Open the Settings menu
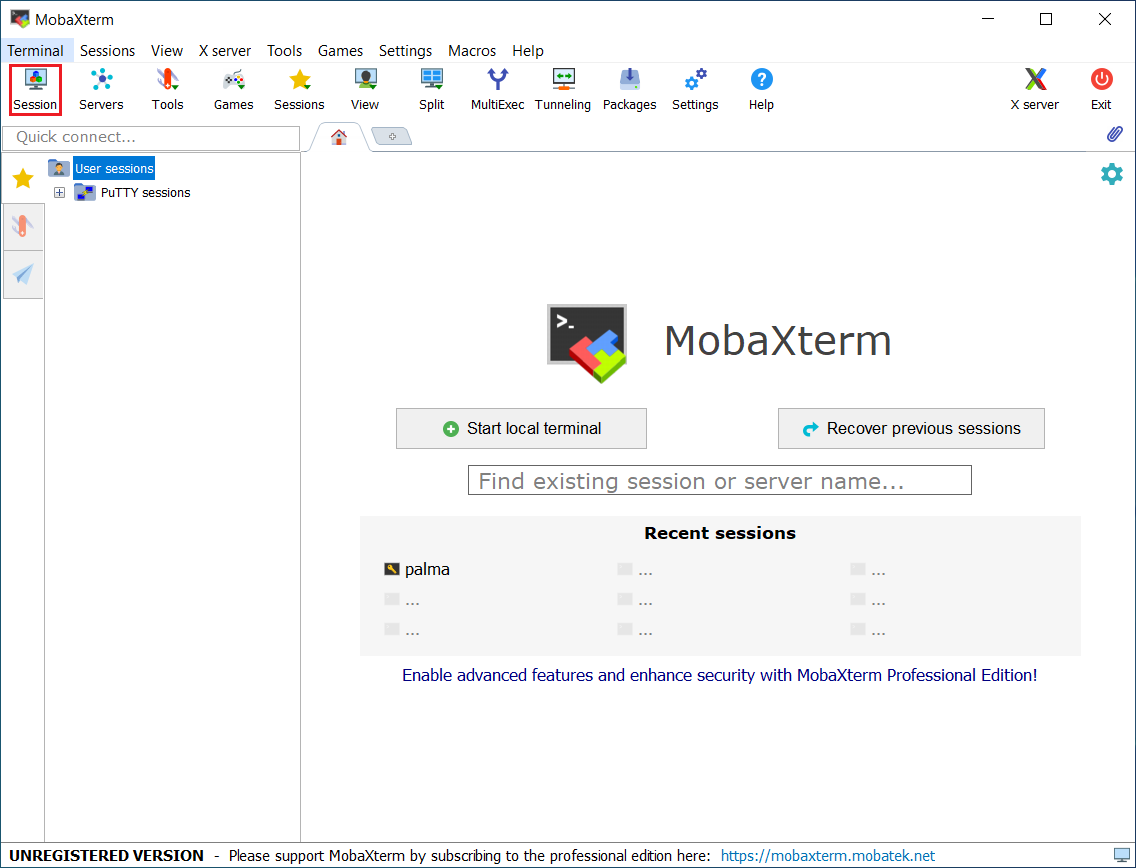Image resolution: width=1136 pixels, height=868 pixels. pos(405,51)
